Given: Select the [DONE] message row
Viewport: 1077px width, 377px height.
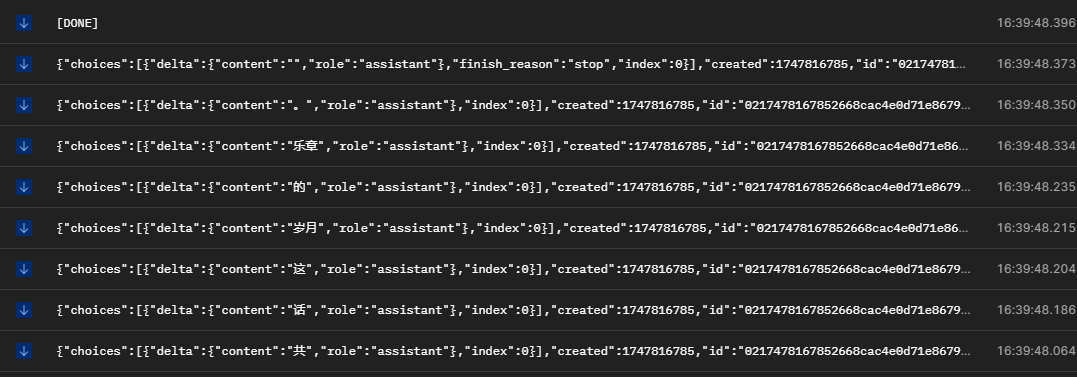Looking at the screenshot, I should pyautogui.click(x=538, y=23).
